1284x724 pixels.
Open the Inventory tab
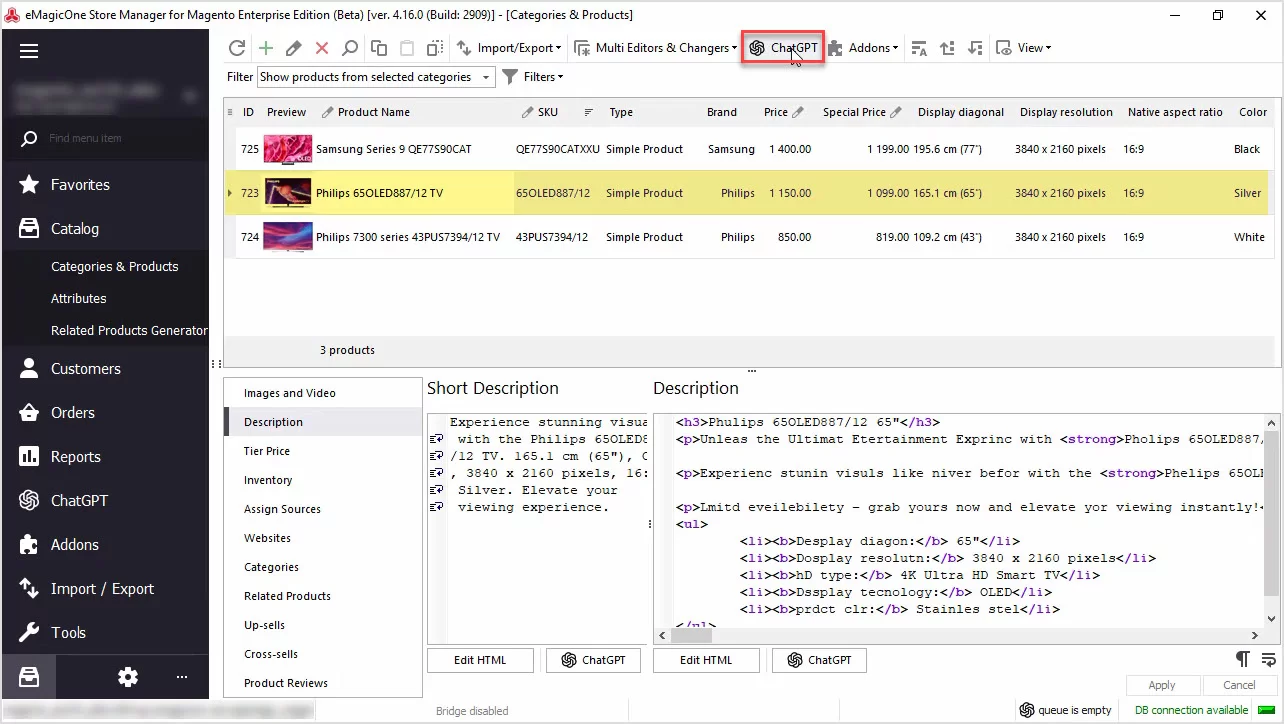[x=323, y=480]
